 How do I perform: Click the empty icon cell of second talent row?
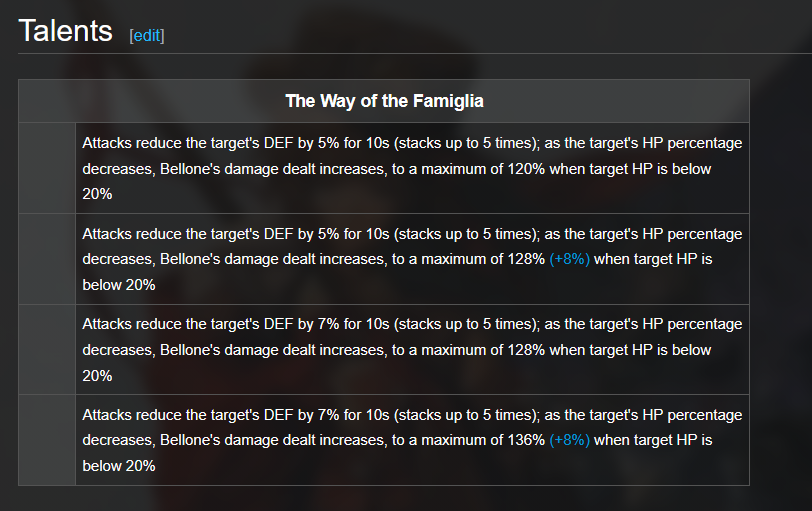47,259
